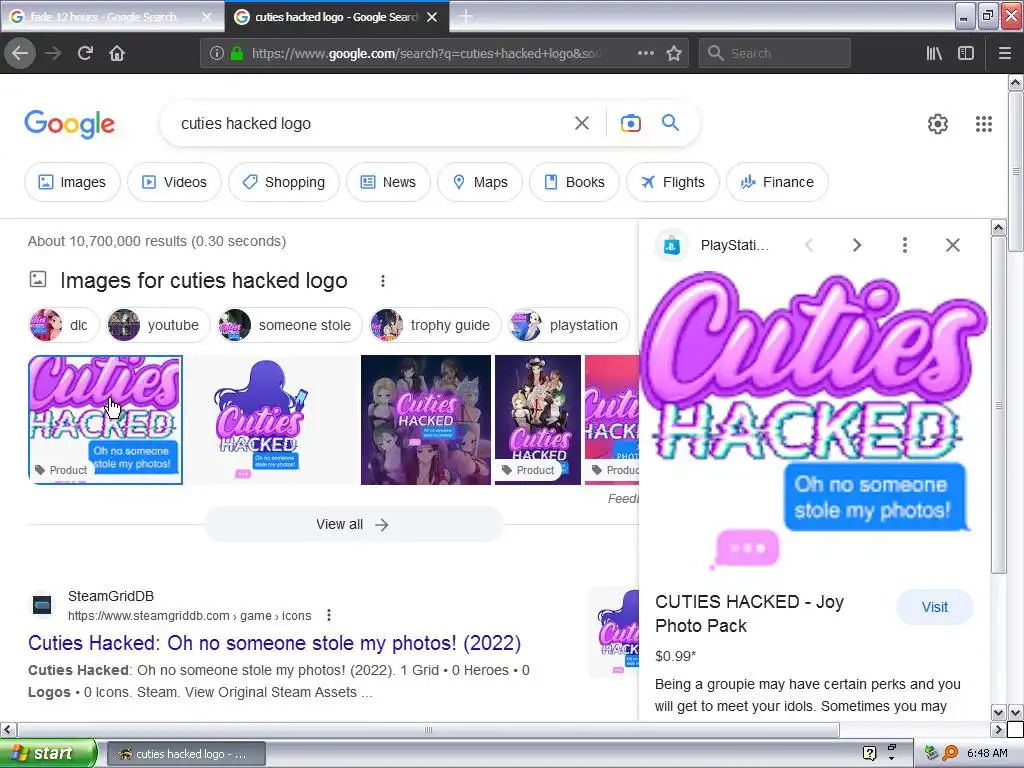The width and height of the screenshot is (1024, 768).
Task: Open fourth thumbnail with cowboy hat character
Action: coord(537,420)
